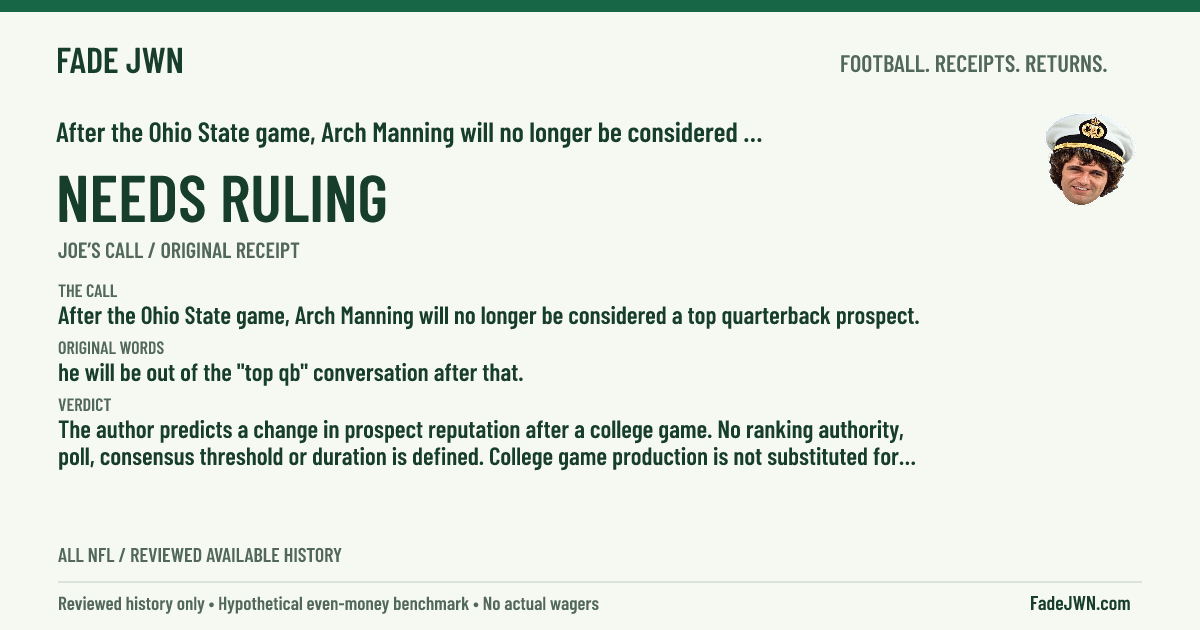Screen dimensions: 1200x630
Task: Select the JOE'S CALL / ORIGINAL RECEIPT label
Action: coord(178,251)
